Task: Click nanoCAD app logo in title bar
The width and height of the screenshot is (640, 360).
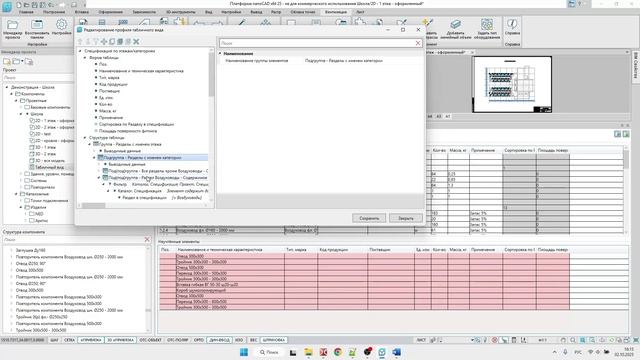Action: point(7,6)
